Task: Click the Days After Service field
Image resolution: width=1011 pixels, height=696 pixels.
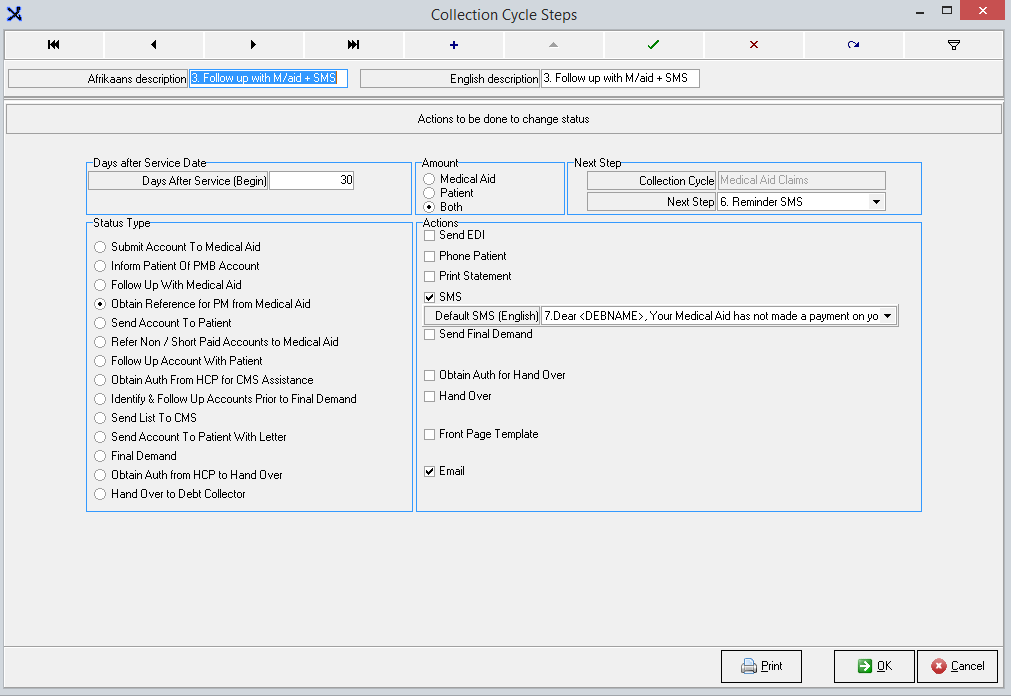Action: tap(311, 181)
